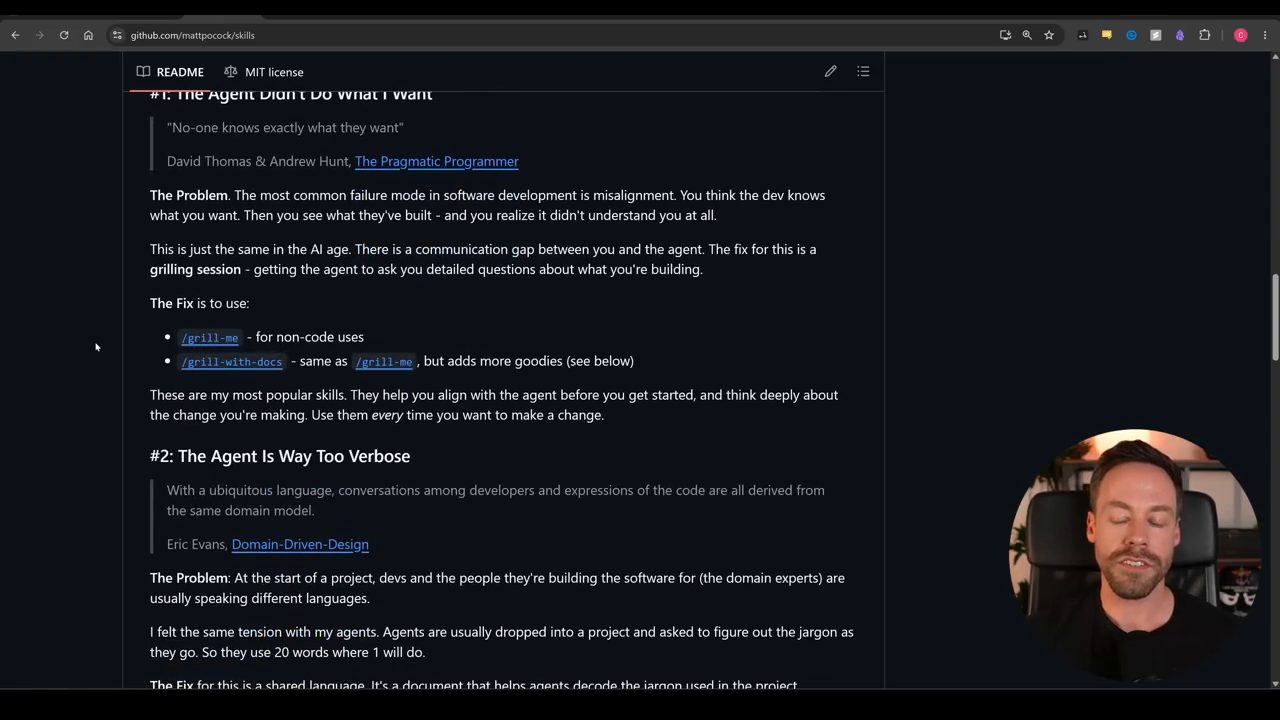This screenshot has width=1280, height=720.
Task: Open the zoom magnifier in address bar
Action: pos(1027,35)
